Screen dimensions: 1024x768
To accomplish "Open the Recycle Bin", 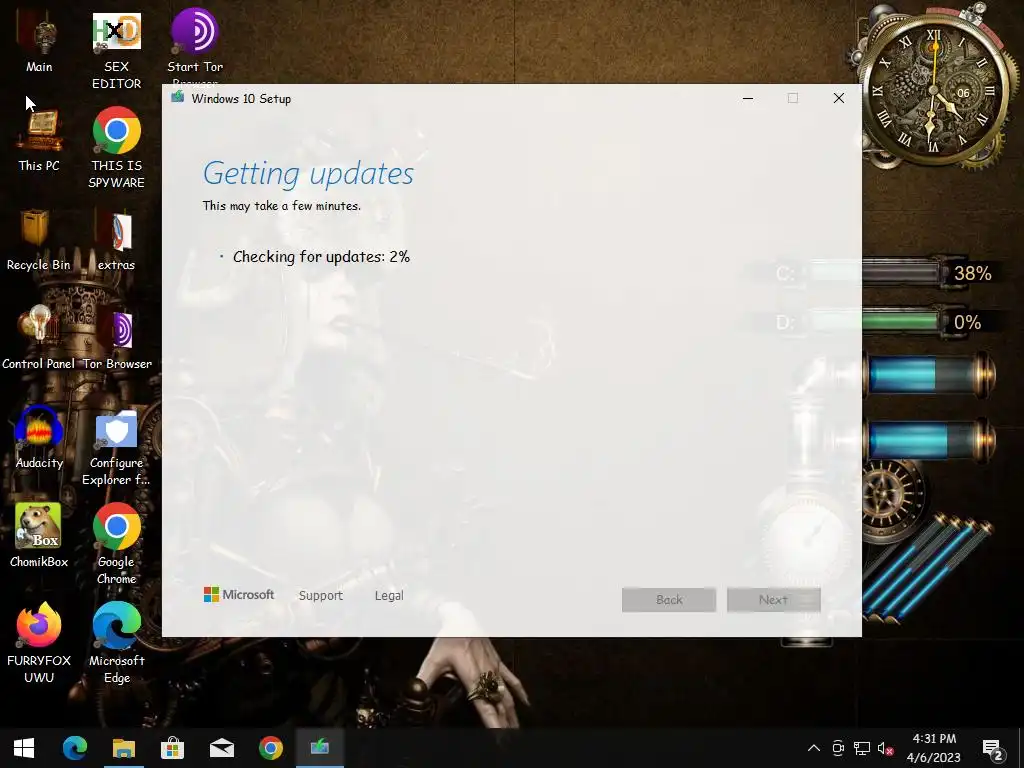I will pyautogui.click(x=39, y=240).
